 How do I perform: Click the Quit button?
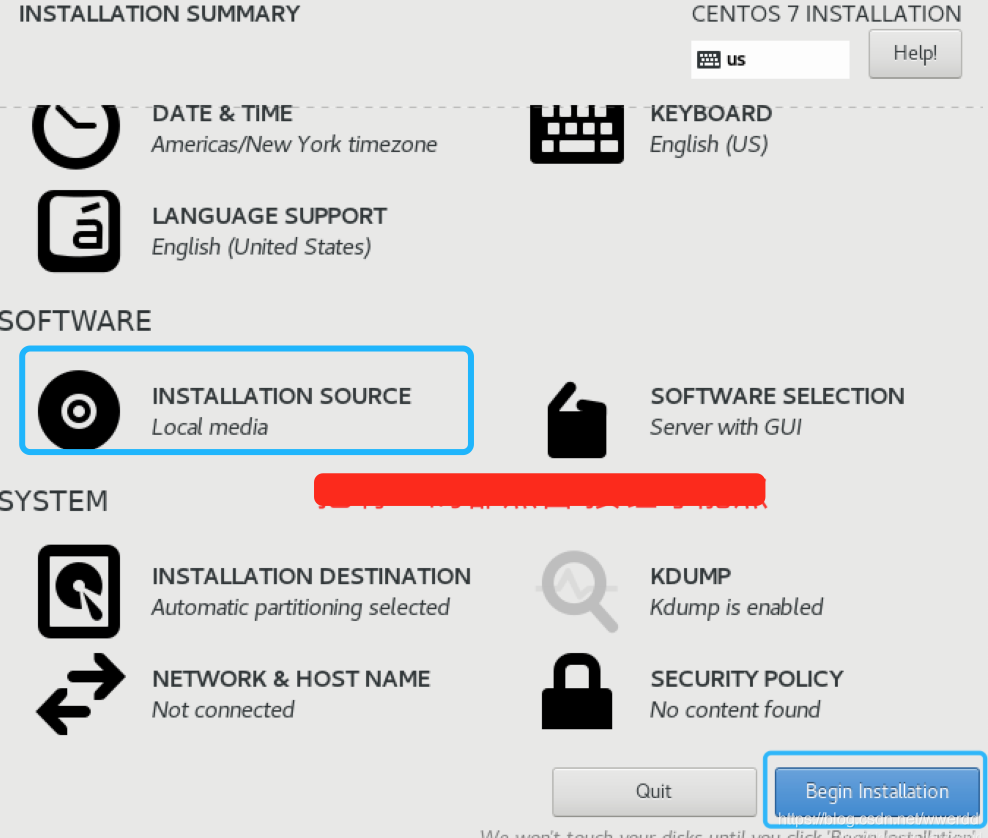pos(654,791)
